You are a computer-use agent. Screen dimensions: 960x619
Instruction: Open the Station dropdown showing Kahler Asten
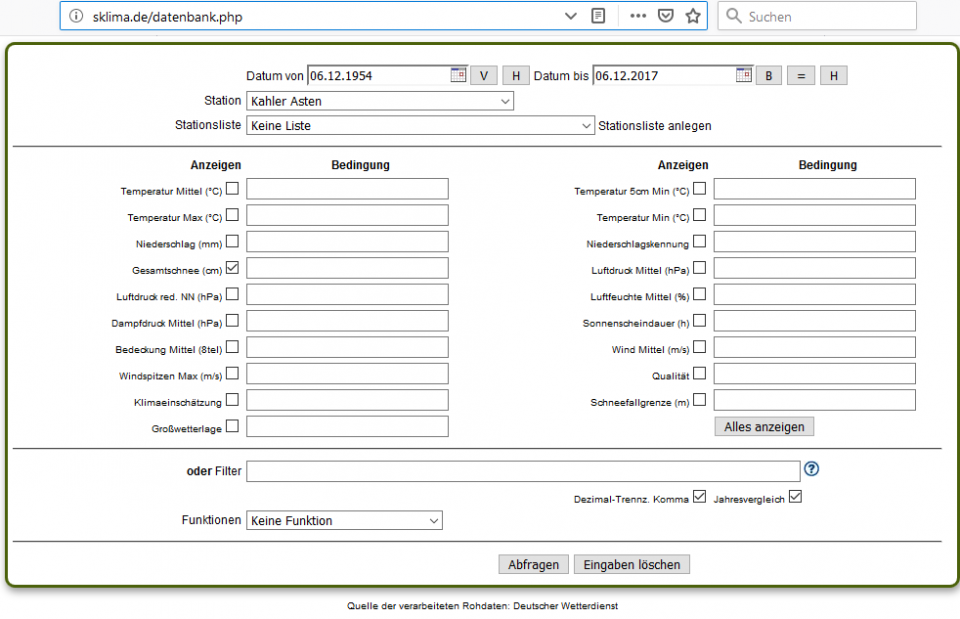pos(379,101)
